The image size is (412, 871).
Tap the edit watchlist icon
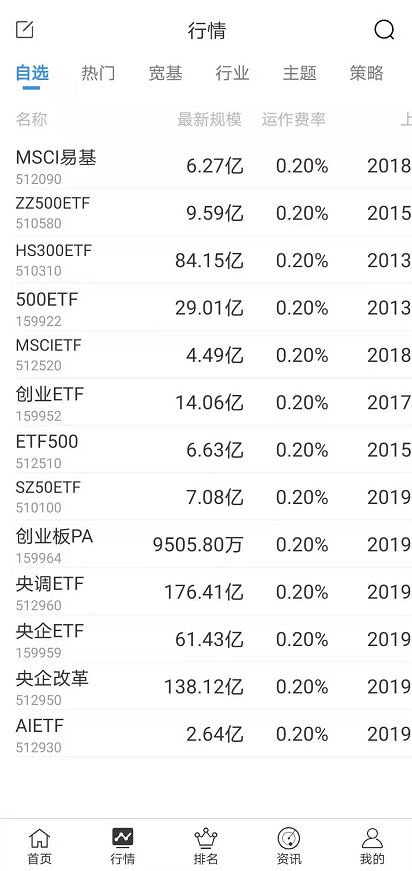click(24, 29)
